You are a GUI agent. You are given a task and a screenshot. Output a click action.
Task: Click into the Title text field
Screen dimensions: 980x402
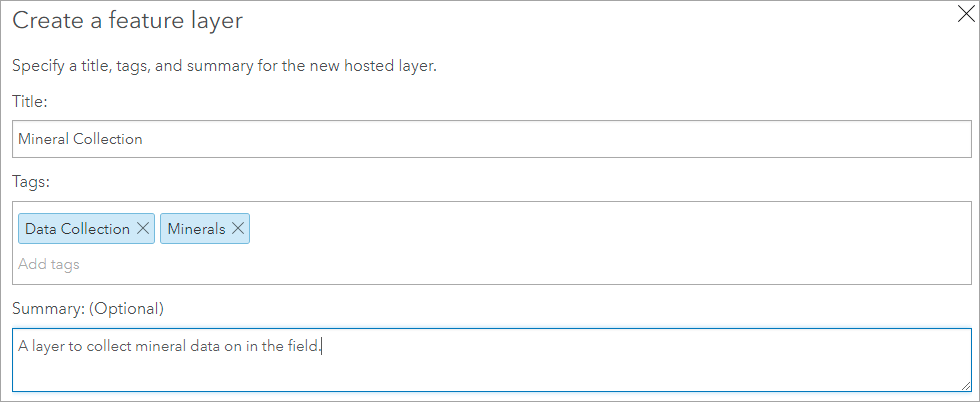(x=490, y=139)
